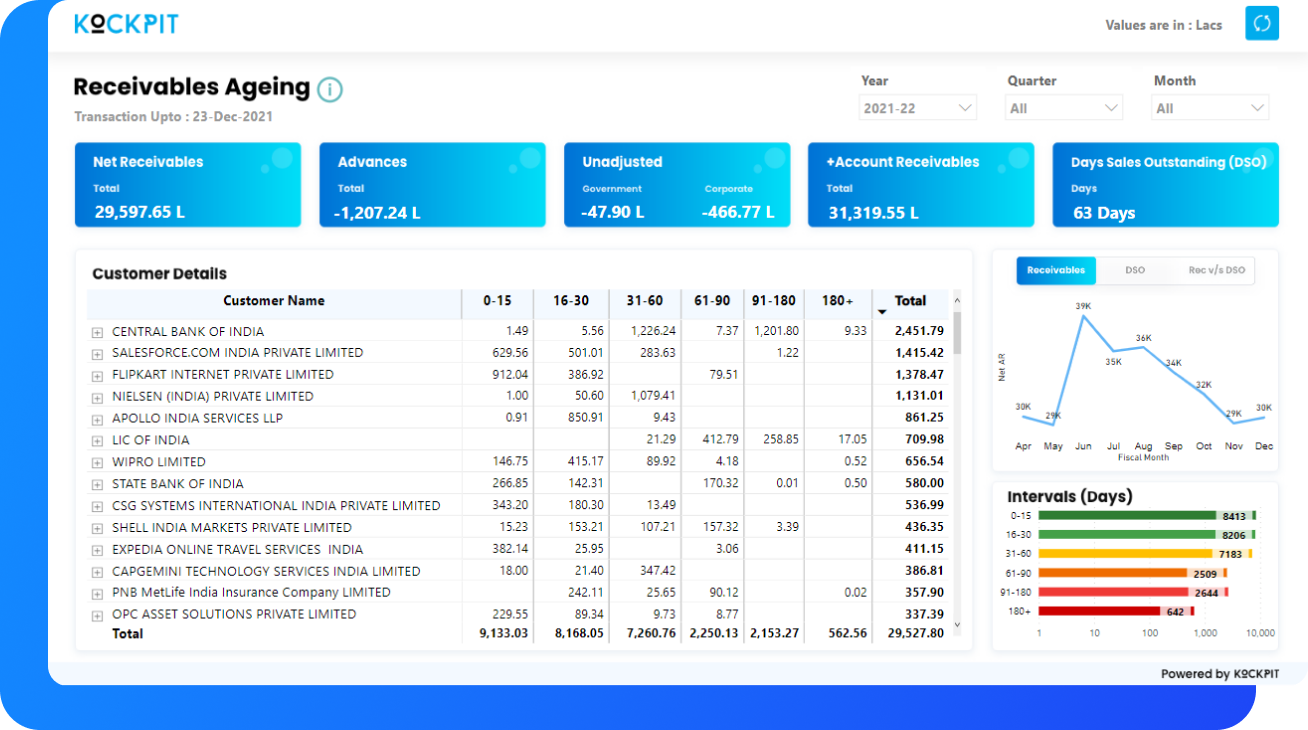1308x730 pixels.
Task: Click the table scrollbar down arrow
Action: coord(957,625)
